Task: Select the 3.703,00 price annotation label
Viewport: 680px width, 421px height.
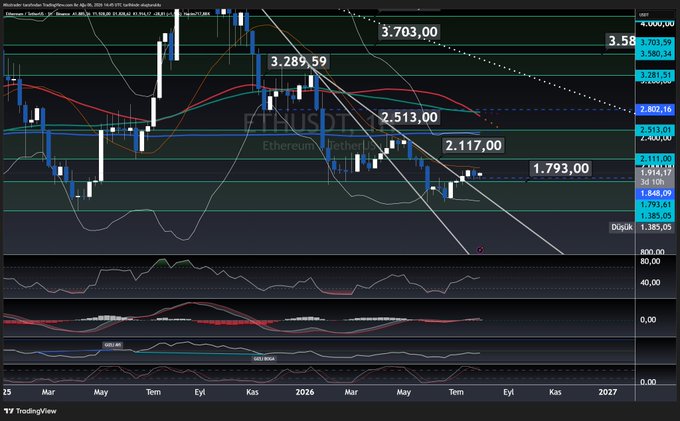Action: (409, 32)
